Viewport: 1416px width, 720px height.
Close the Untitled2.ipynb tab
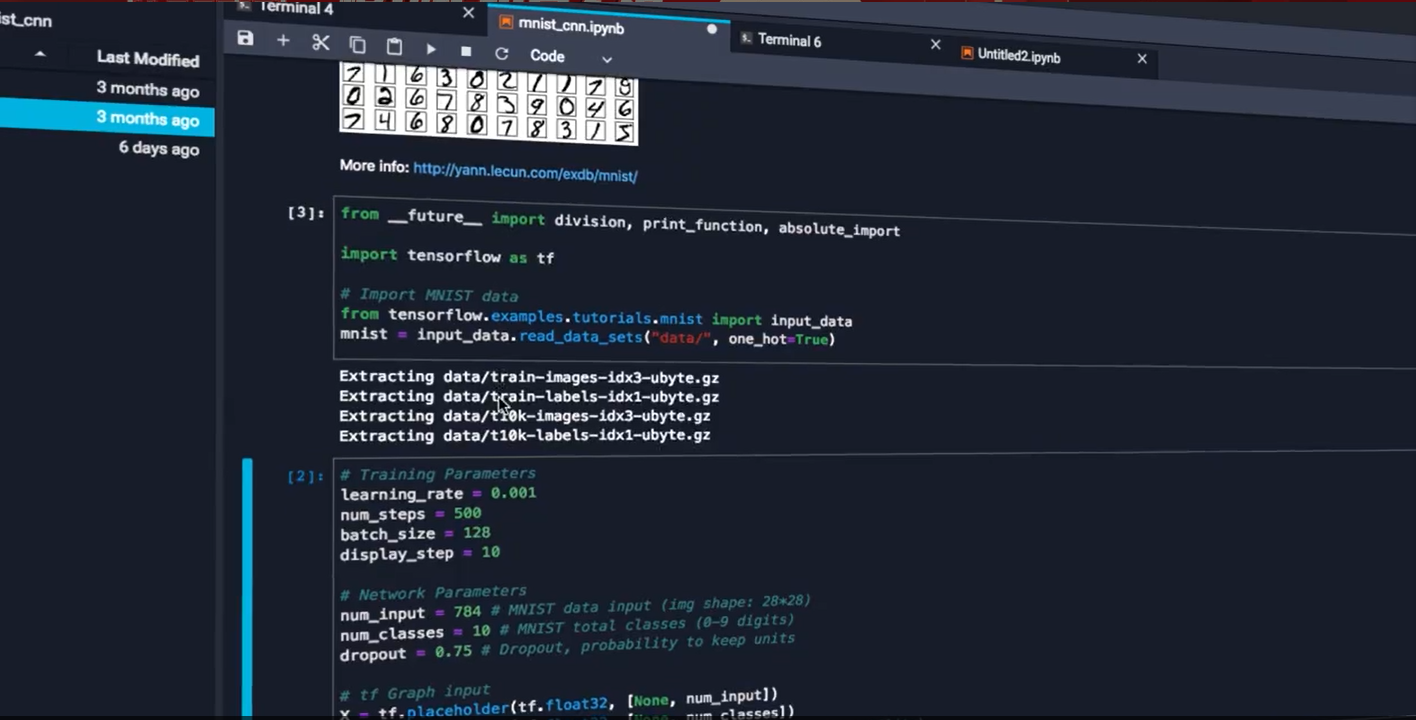[1142, 58]
